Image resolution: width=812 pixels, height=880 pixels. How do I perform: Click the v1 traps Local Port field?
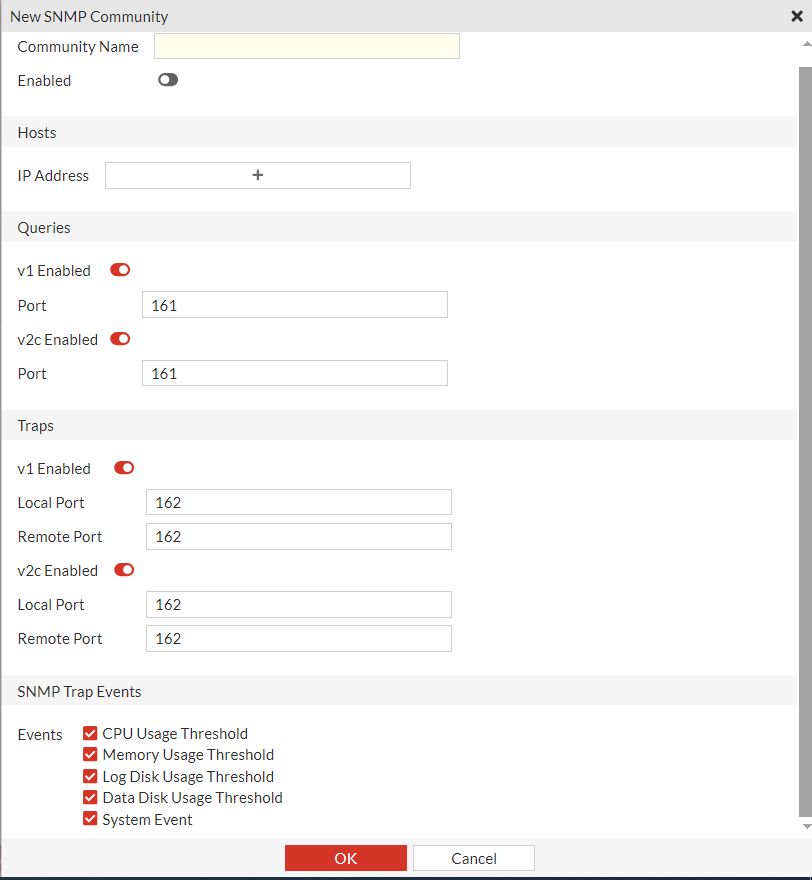point(298,501)
